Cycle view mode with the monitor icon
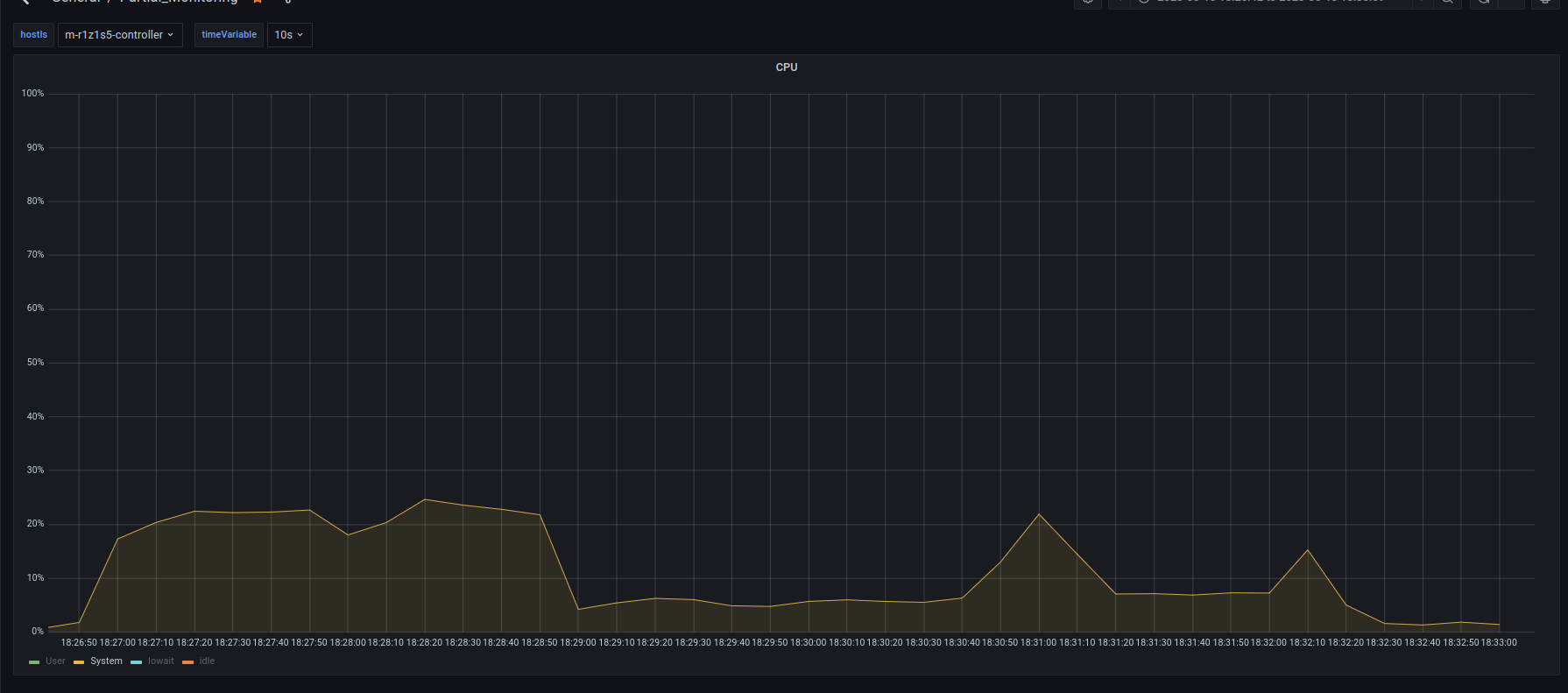 point(1545,3)
